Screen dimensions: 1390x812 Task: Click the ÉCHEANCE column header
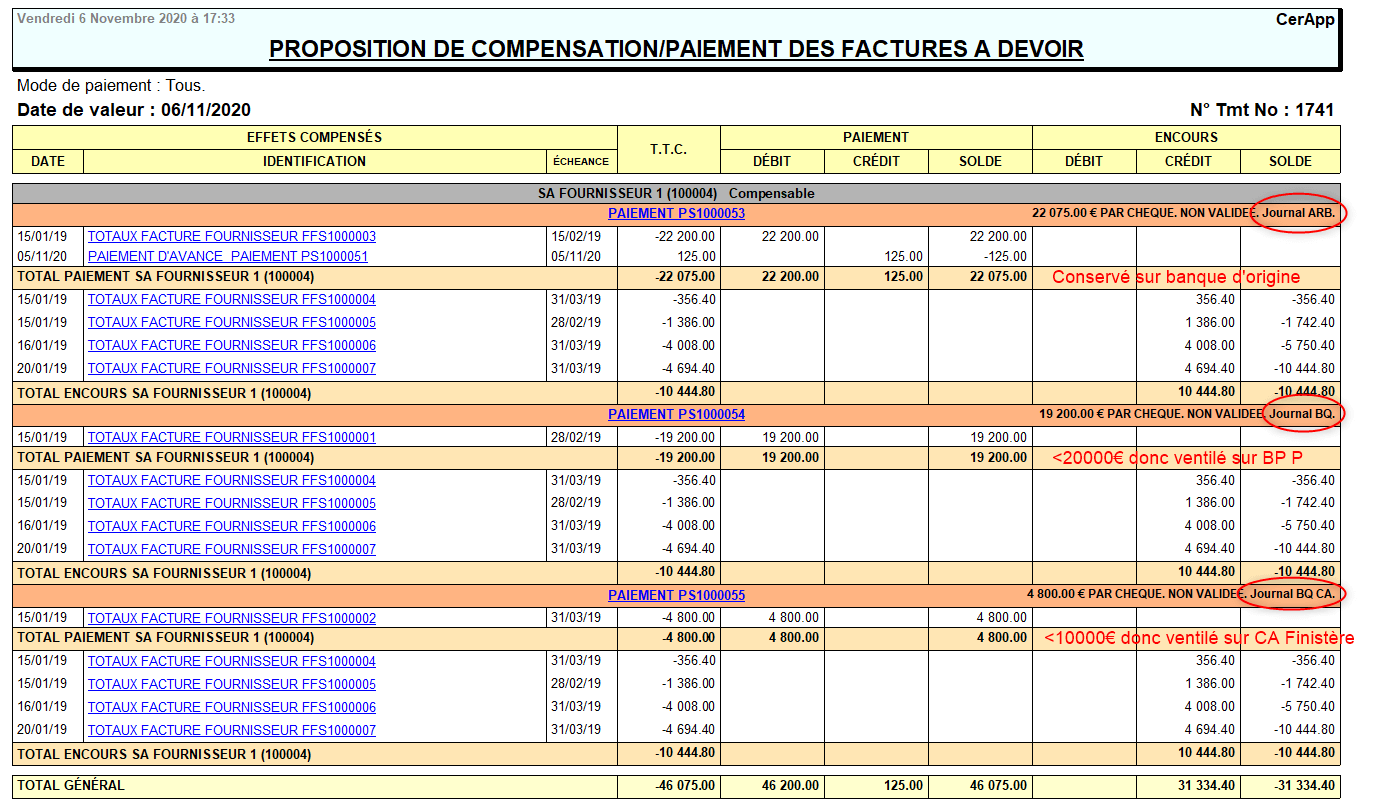tap(581, 161)
